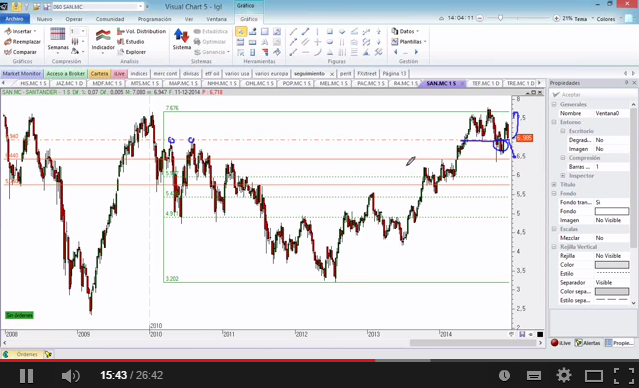Open the video settings gear
Image resolution: width=639 pixels, height=388 pixels.
[x=564, y=375]
